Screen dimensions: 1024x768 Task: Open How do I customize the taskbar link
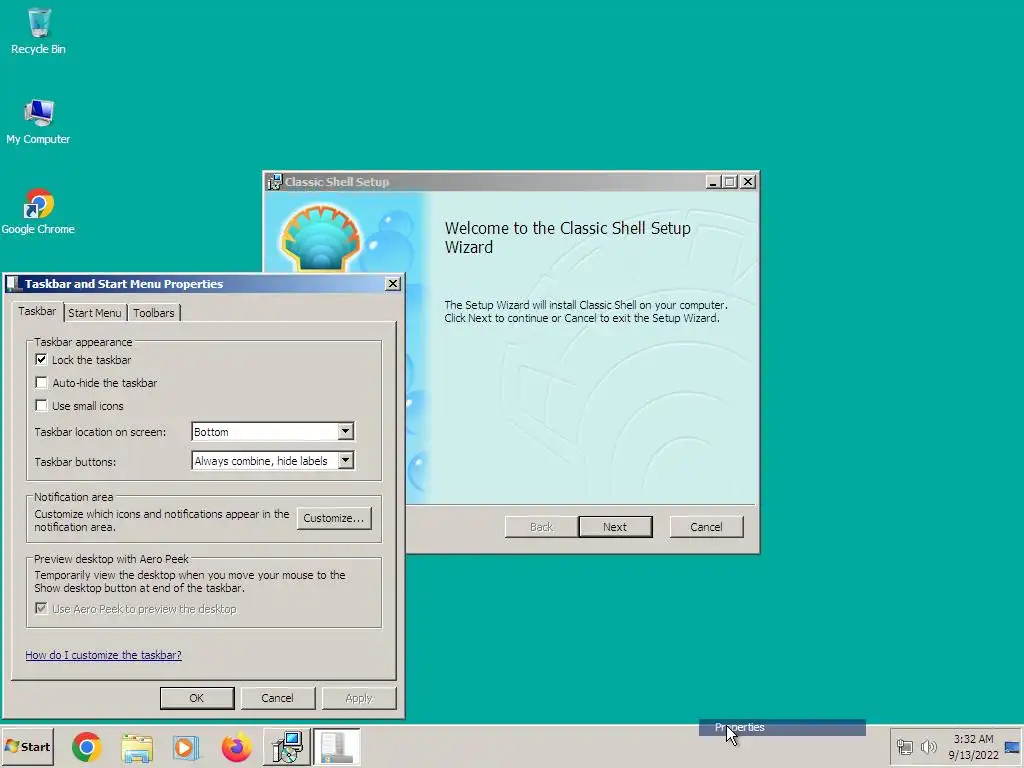(x=103, y=655)
